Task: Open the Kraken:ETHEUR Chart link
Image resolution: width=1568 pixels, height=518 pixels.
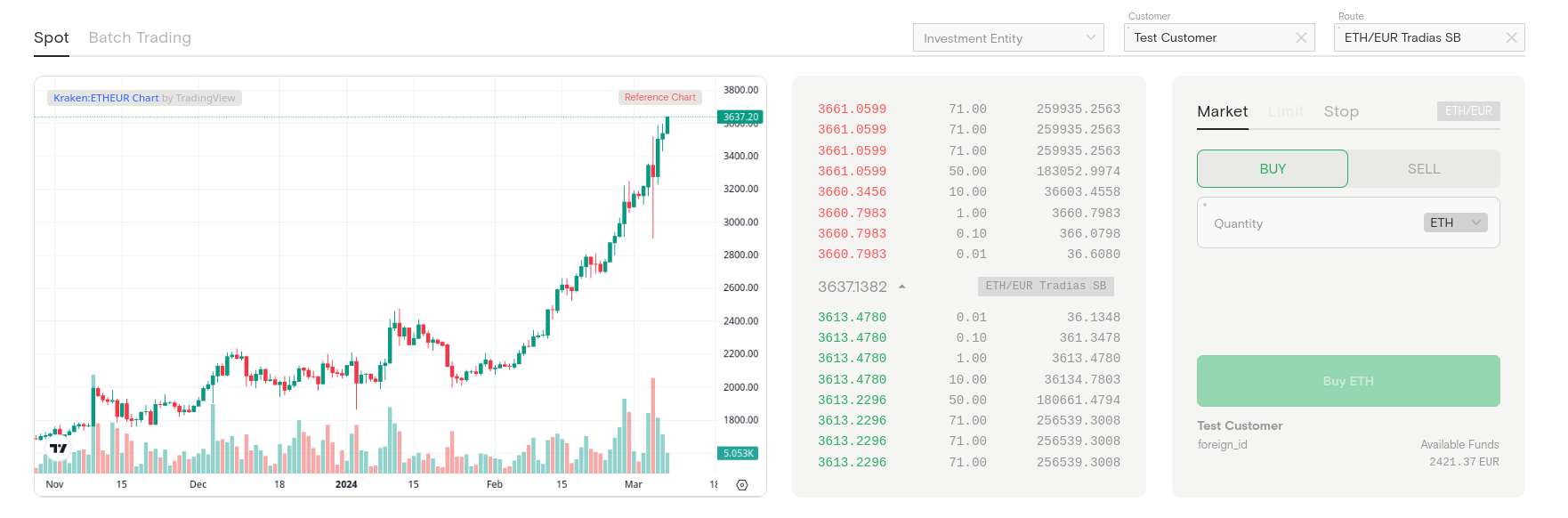Action: point(106,98)
